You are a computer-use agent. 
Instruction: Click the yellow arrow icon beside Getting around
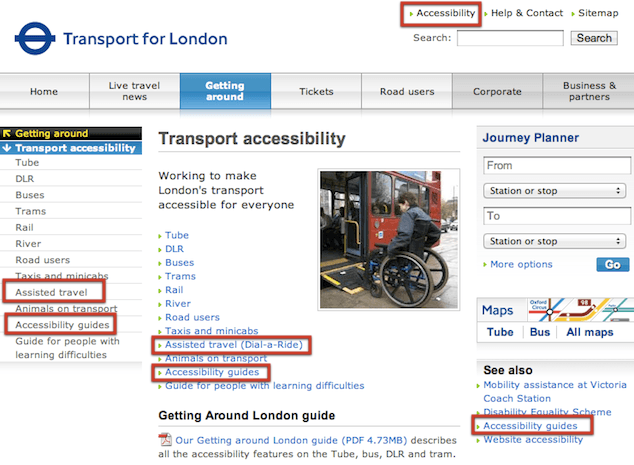click(7, 133)
